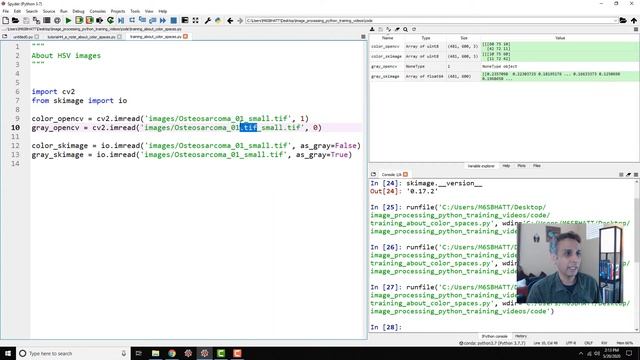Click color_opencv variable row

click(x=504, y=47)
